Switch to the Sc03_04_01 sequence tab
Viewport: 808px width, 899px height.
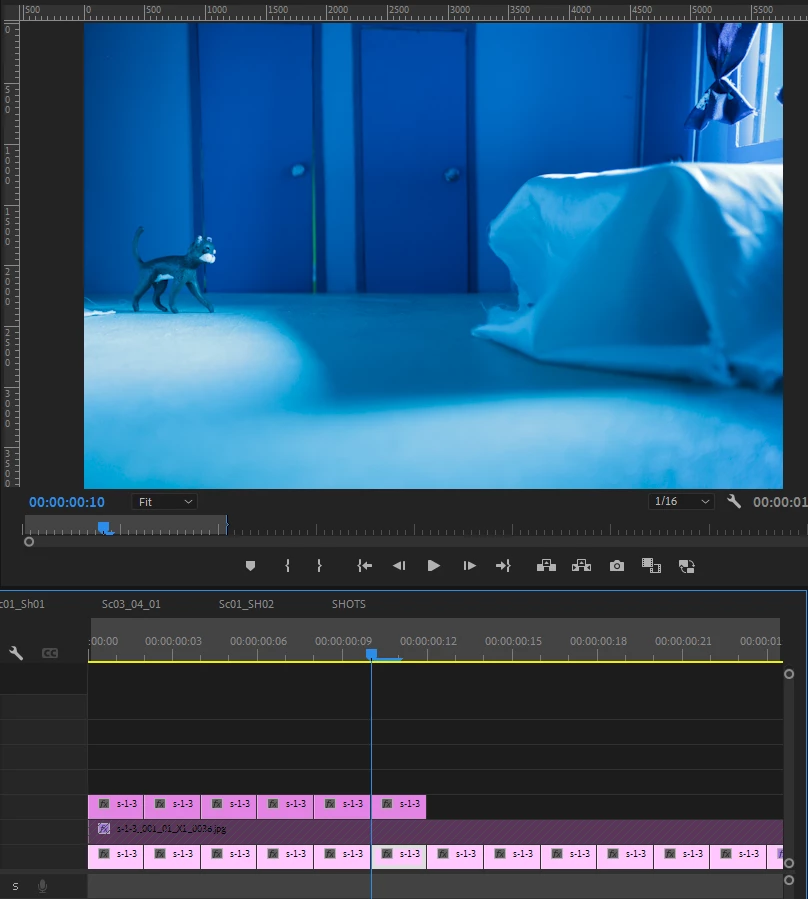tap(131, 604)
